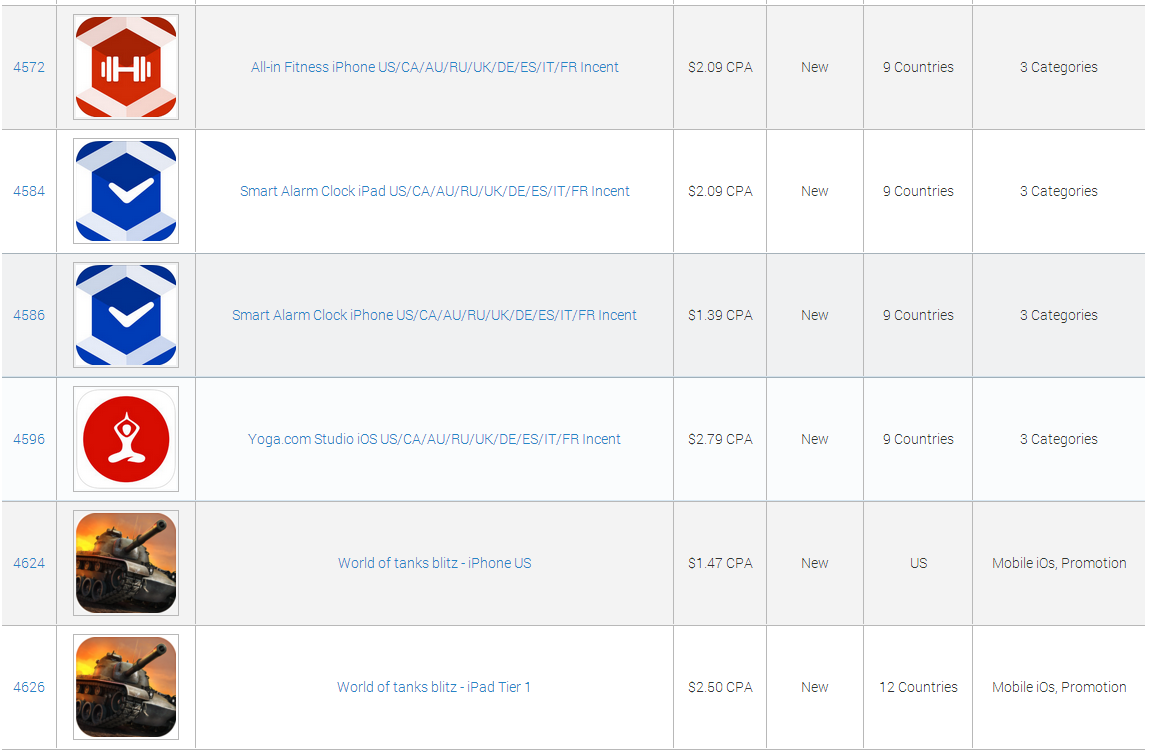Open World of tanks blitz iPad Tier 1 link
Screen dimensions: 1158x750
[434, 687]
